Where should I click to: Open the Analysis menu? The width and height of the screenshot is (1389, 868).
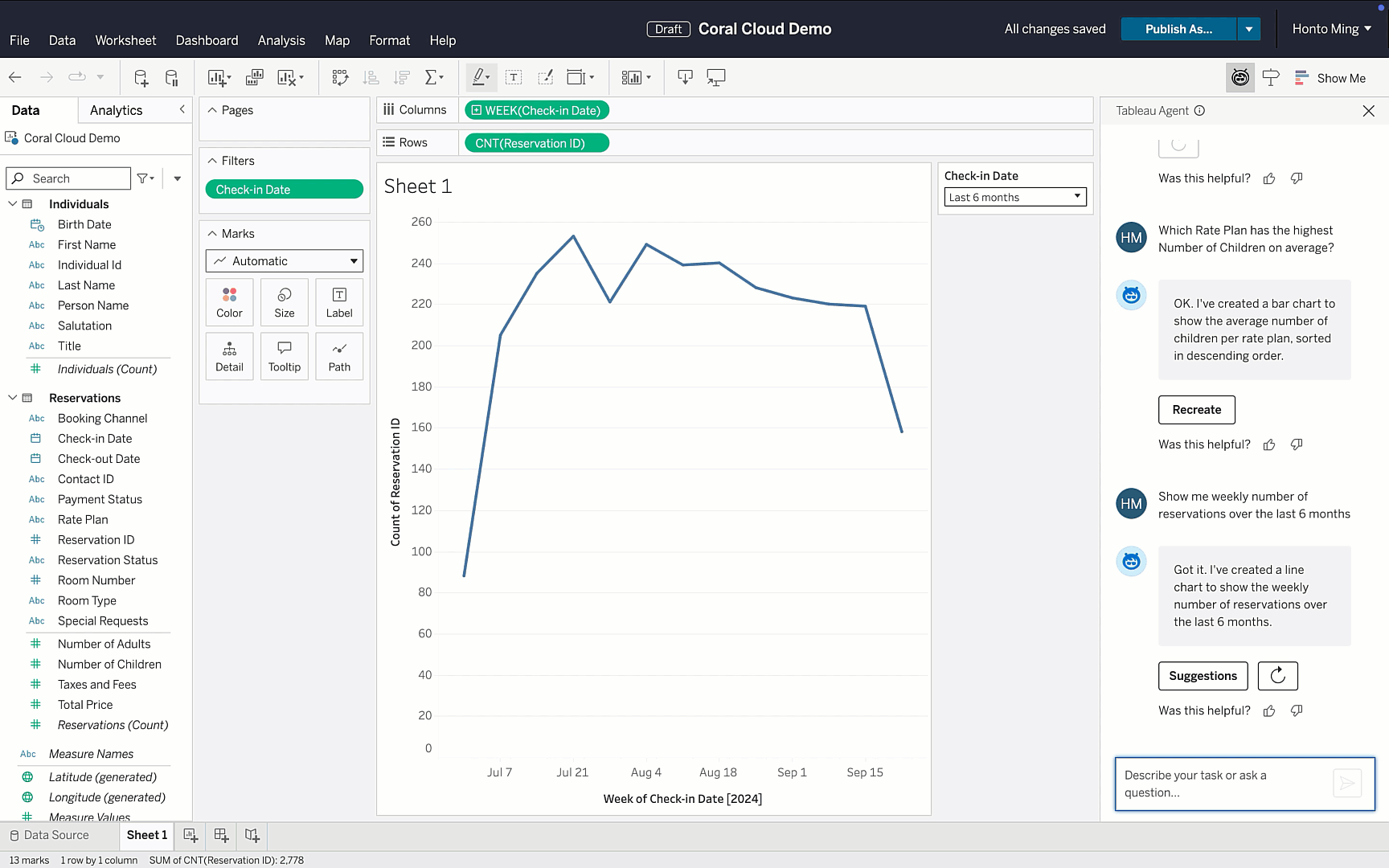281,40
